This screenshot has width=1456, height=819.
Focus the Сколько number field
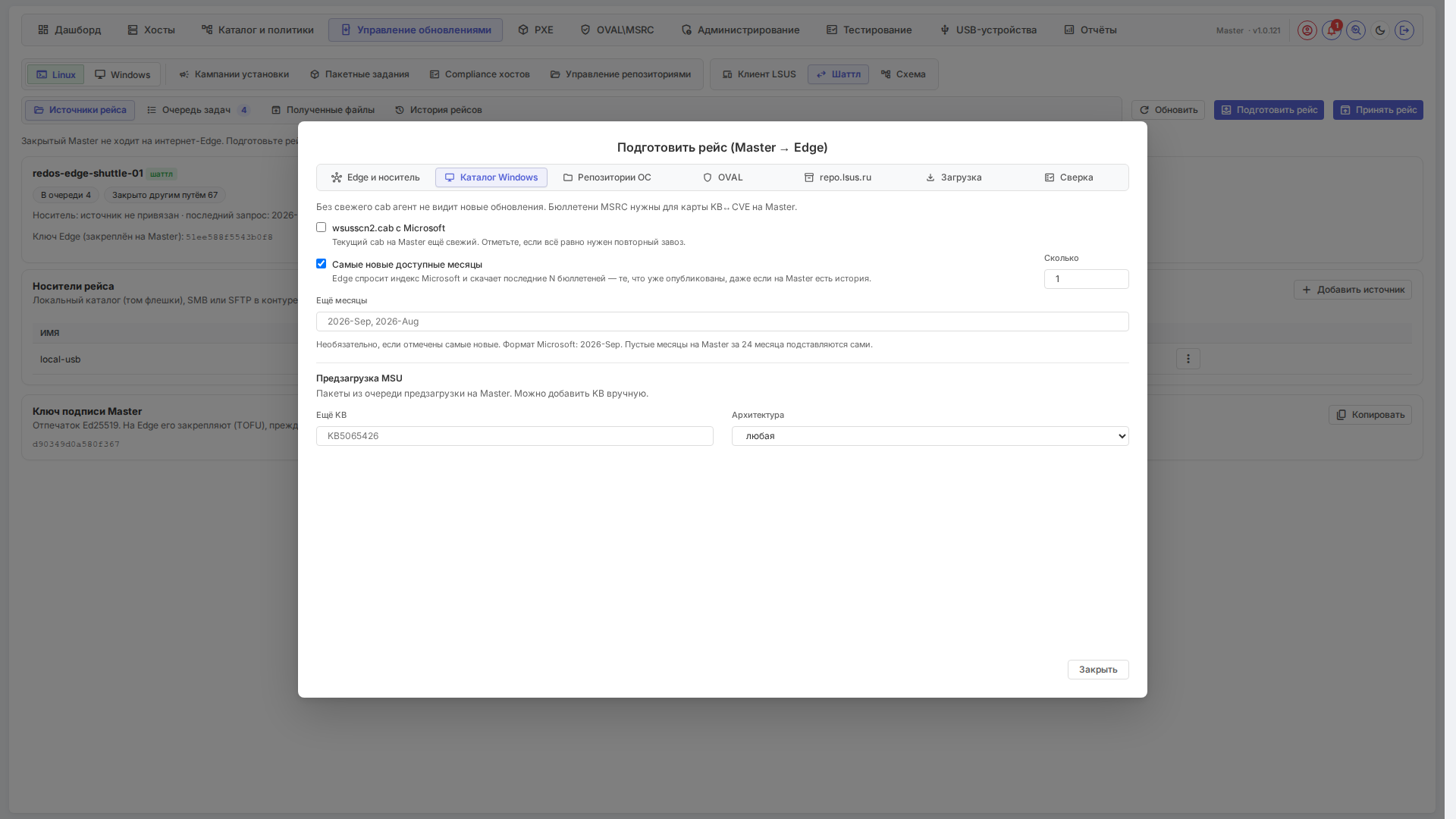click(1086, 279)
